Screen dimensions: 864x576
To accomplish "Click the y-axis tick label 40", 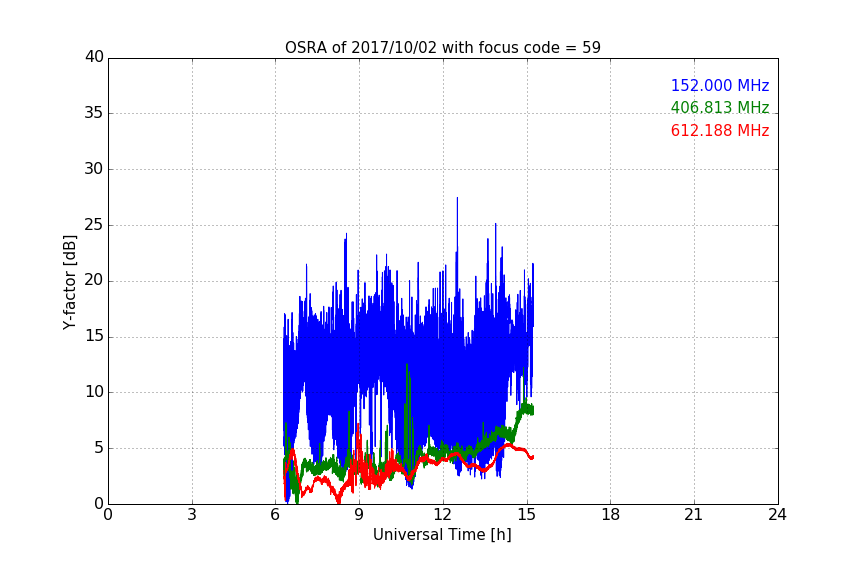I will (94, 57).
